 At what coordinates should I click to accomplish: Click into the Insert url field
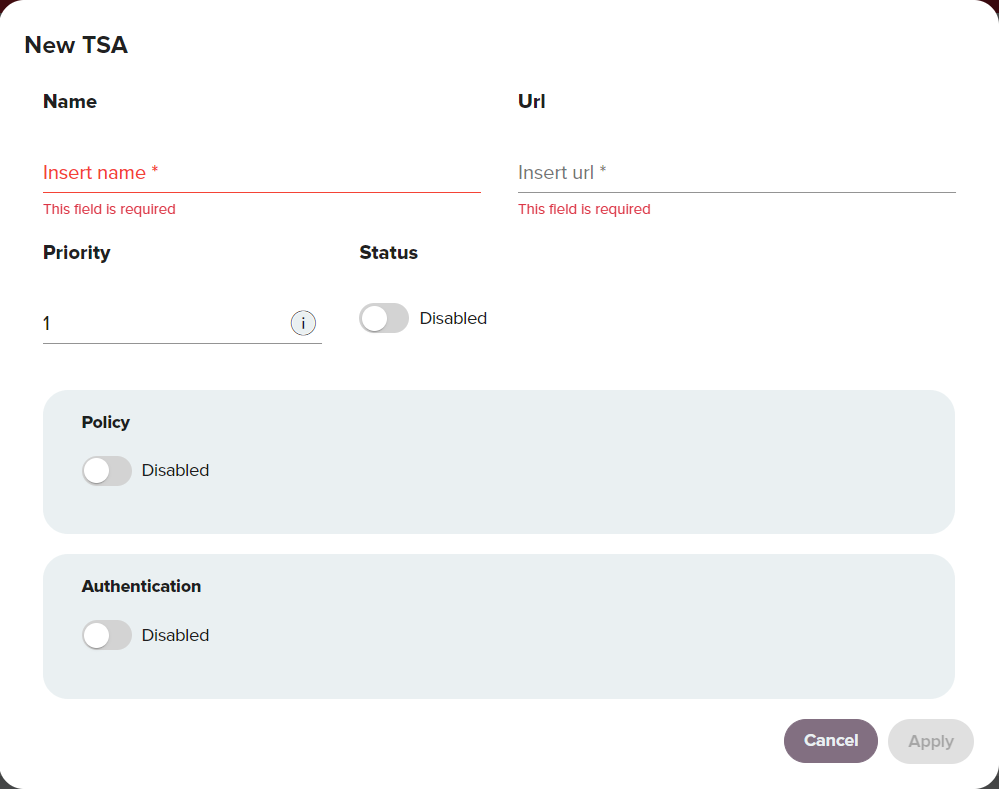[x=737, y=173]
